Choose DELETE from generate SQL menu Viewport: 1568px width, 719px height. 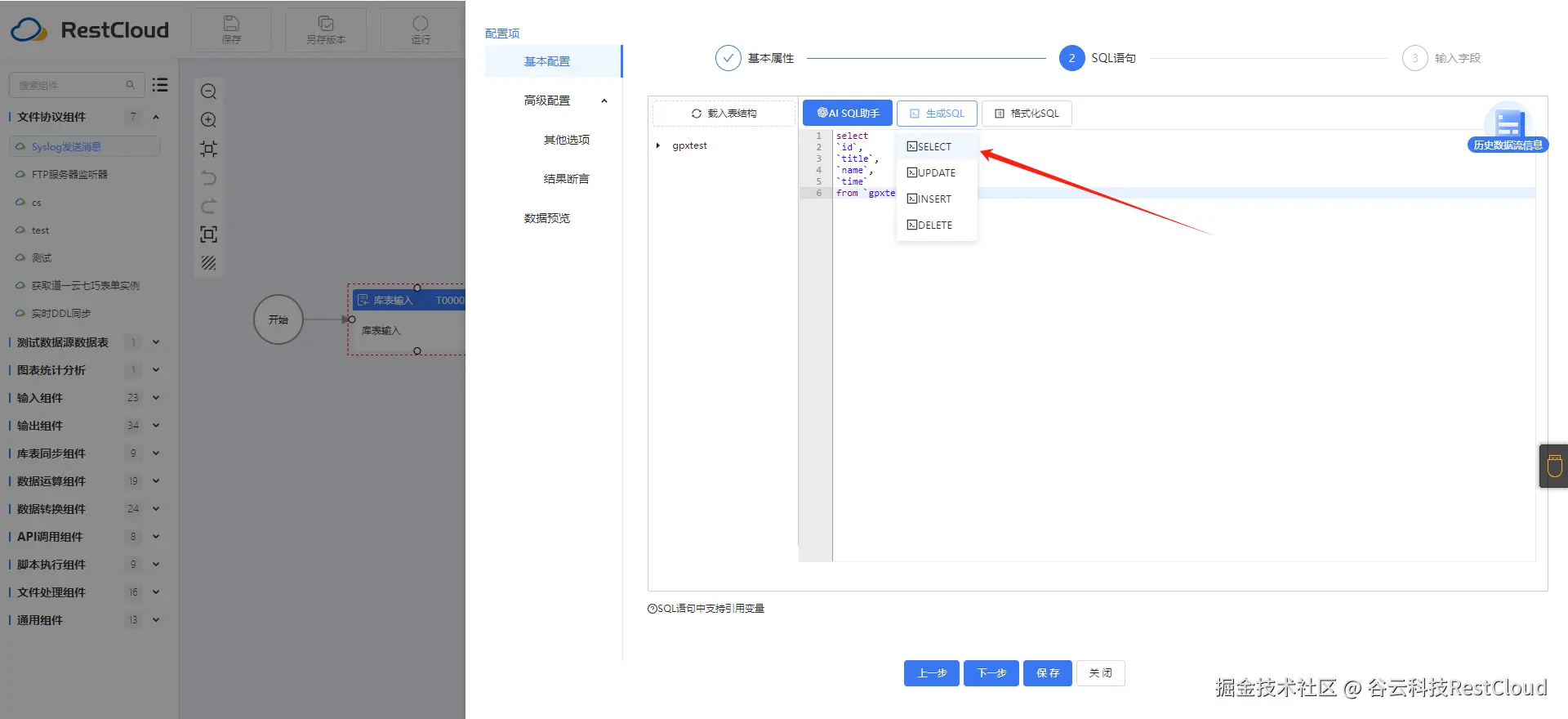937,226
